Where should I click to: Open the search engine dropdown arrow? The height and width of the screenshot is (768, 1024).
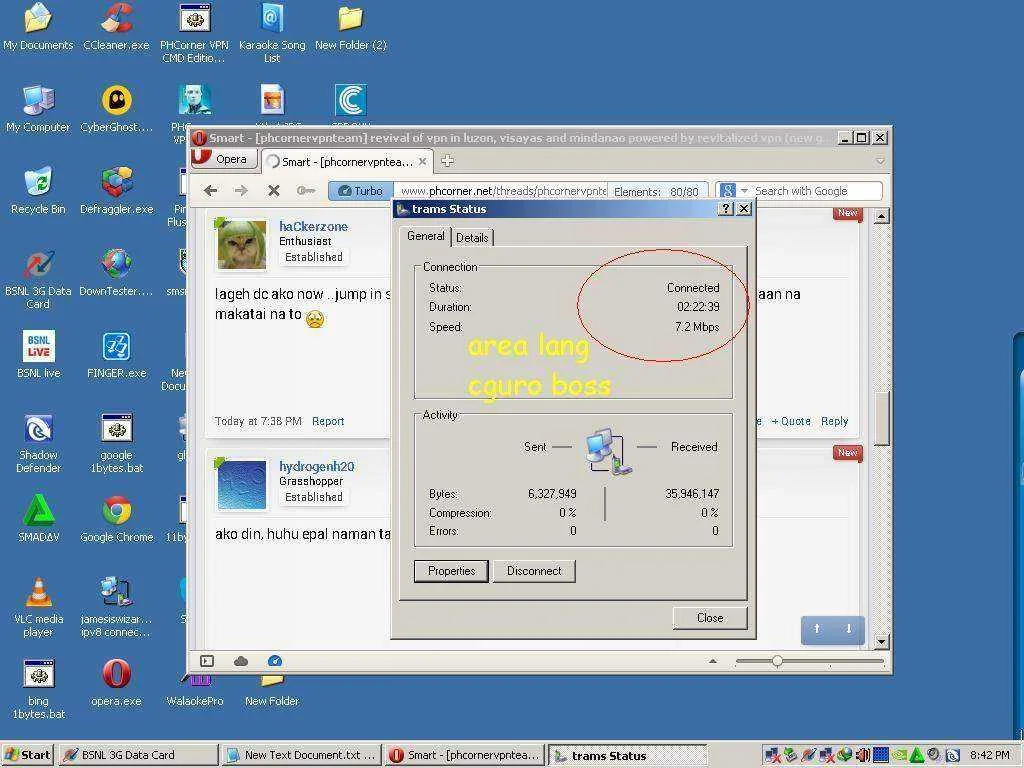(744, 191)
